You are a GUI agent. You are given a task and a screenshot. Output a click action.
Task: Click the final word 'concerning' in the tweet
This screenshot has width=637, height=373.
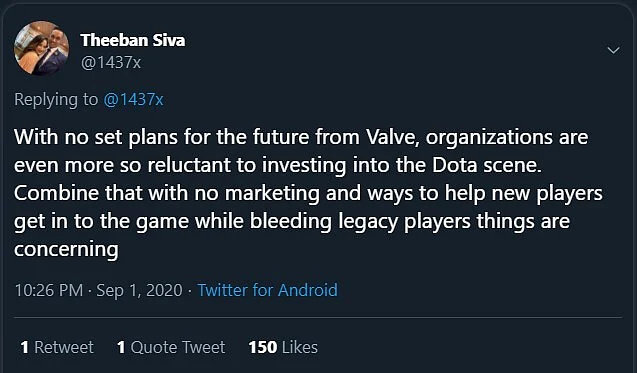point(66,249)
